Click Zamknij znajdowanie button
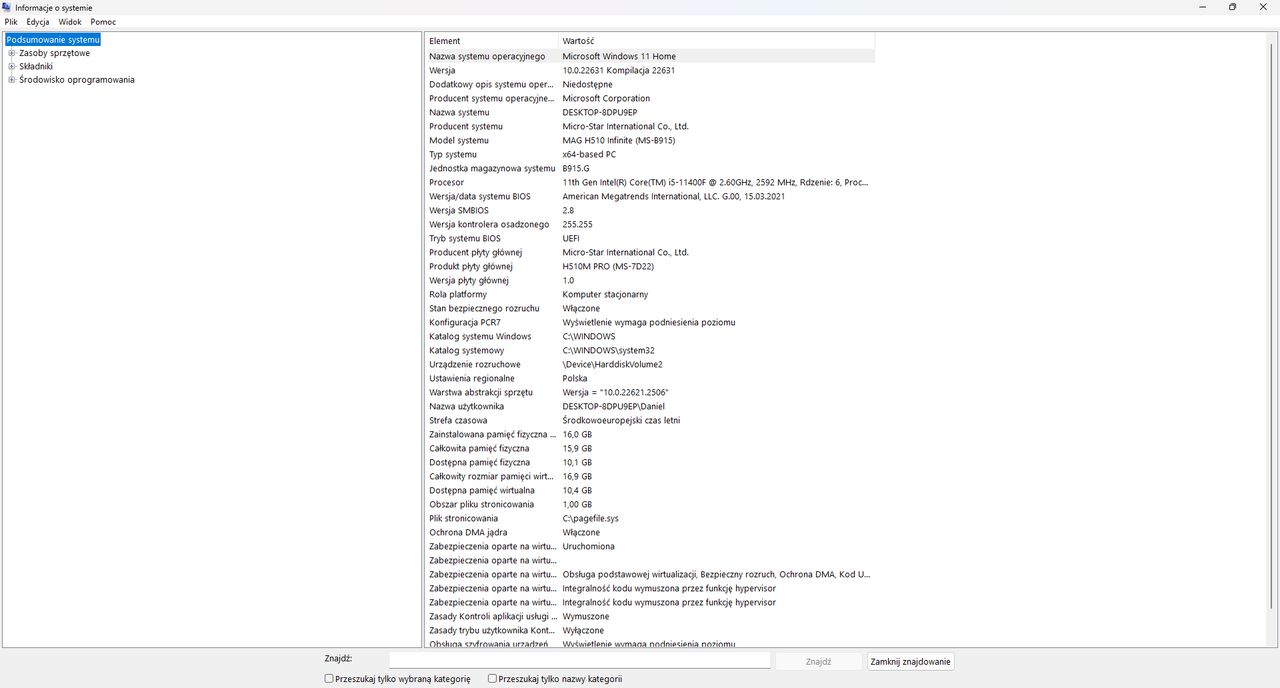This screenshot has width=1280, height=688. click(x=910, y=661)
